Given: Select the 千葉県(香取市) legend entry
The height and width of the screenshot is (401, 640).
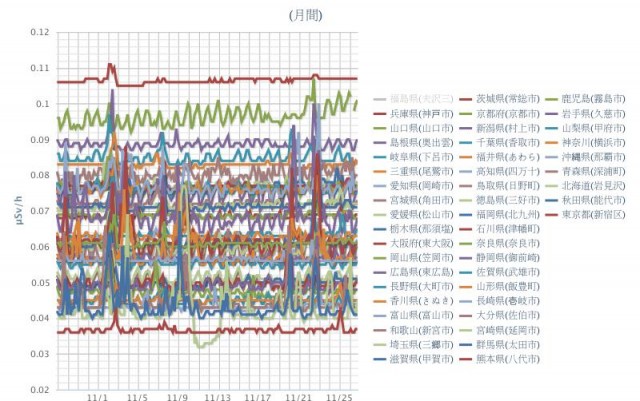Looking at the screenshot, I should (x=500, y=143).
